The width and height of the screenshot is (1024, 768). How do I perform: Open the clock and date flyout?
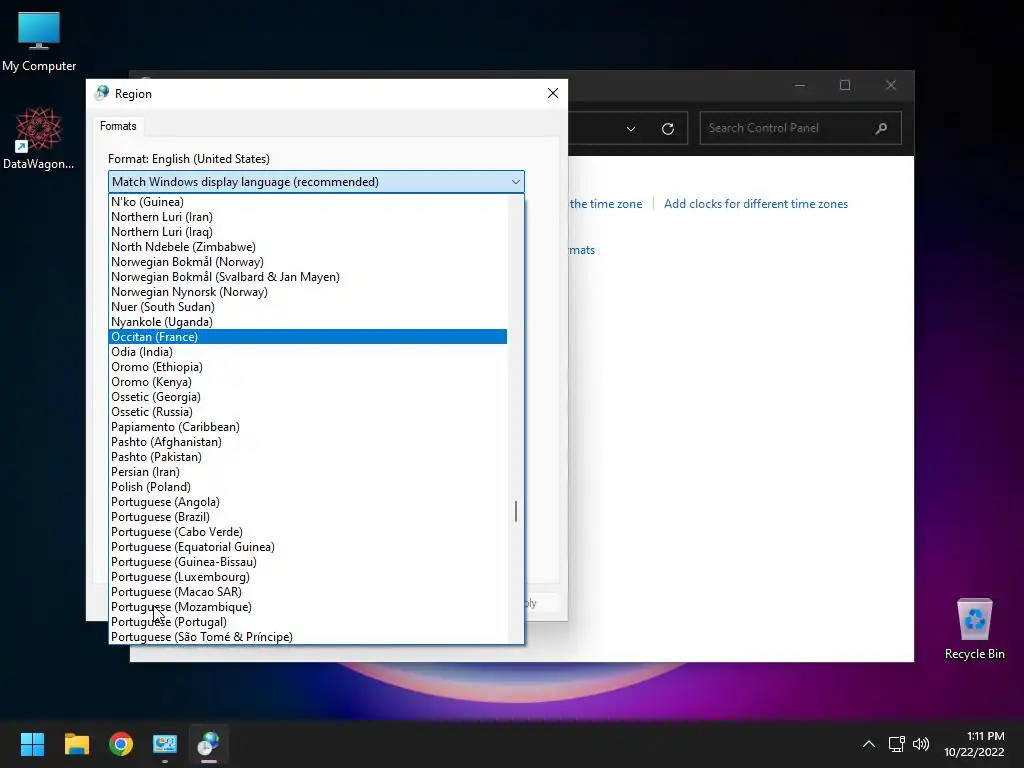974,744
